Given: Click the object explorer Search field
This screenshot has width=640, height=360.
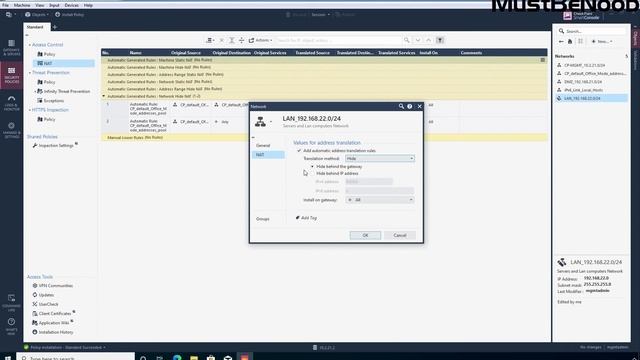Looking at the screenshot, I should [x=592, y=31].
